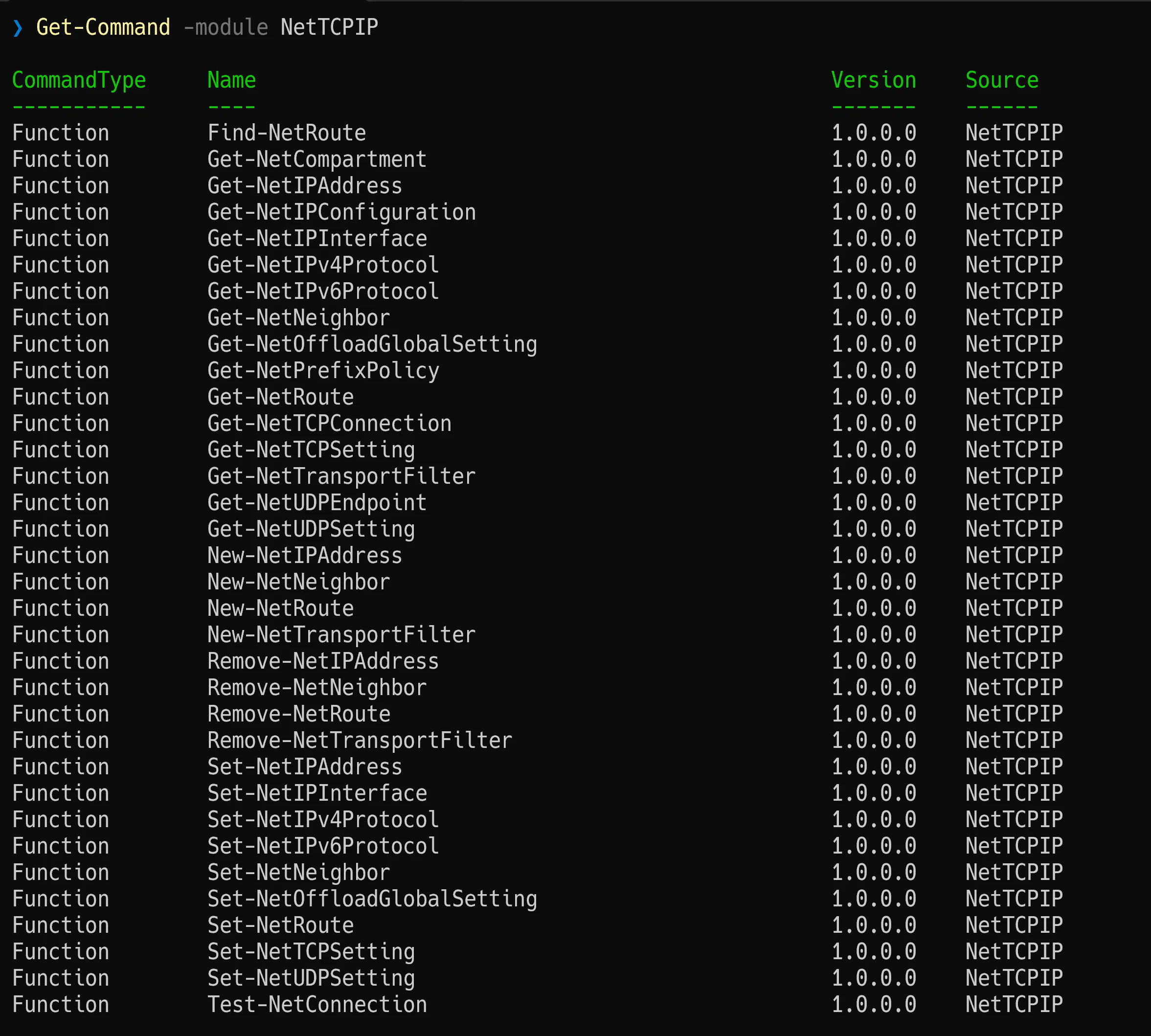This screenshot has height=1036, width=1151.
Task: Click Function type on the Set-NetRoute row
Action: tap(61, 925)
